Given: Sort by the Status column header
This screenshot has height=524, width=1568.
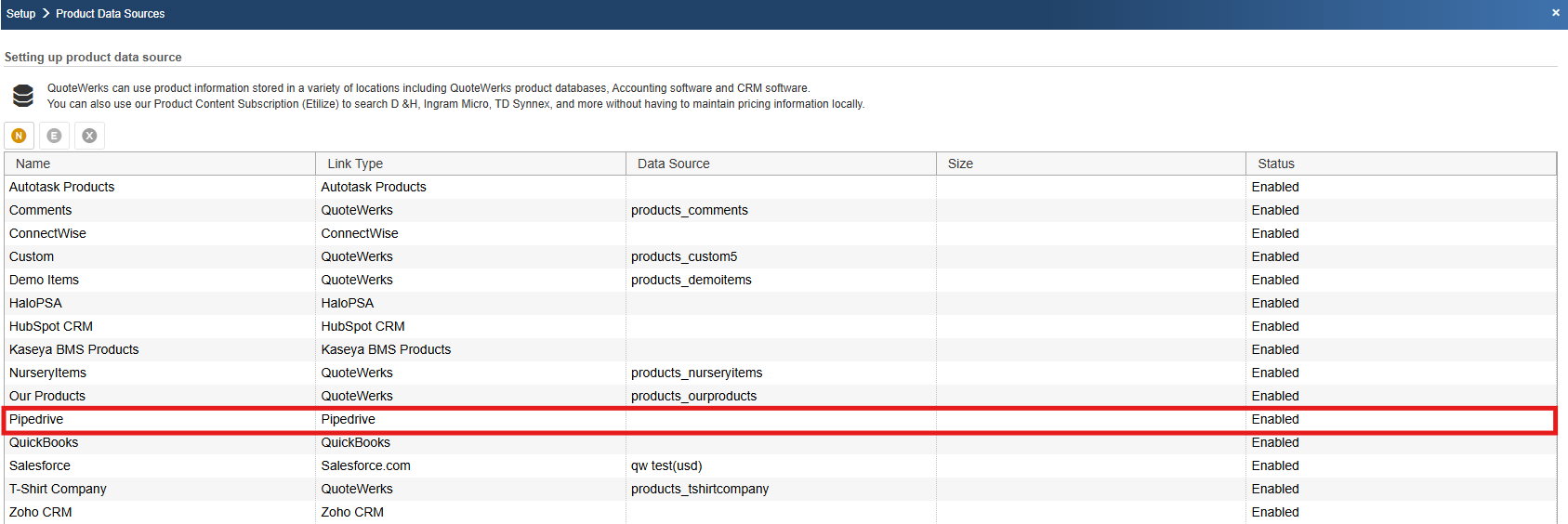Looking at the screenshot, I should (x=1275, y=164).
